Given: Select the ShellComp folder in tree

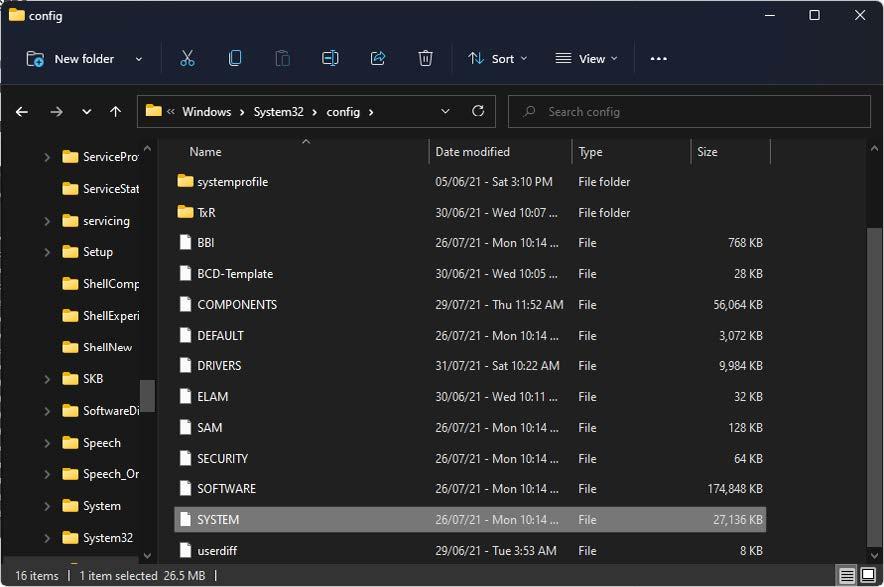Looking at the screenshot, I should point(100,284).
